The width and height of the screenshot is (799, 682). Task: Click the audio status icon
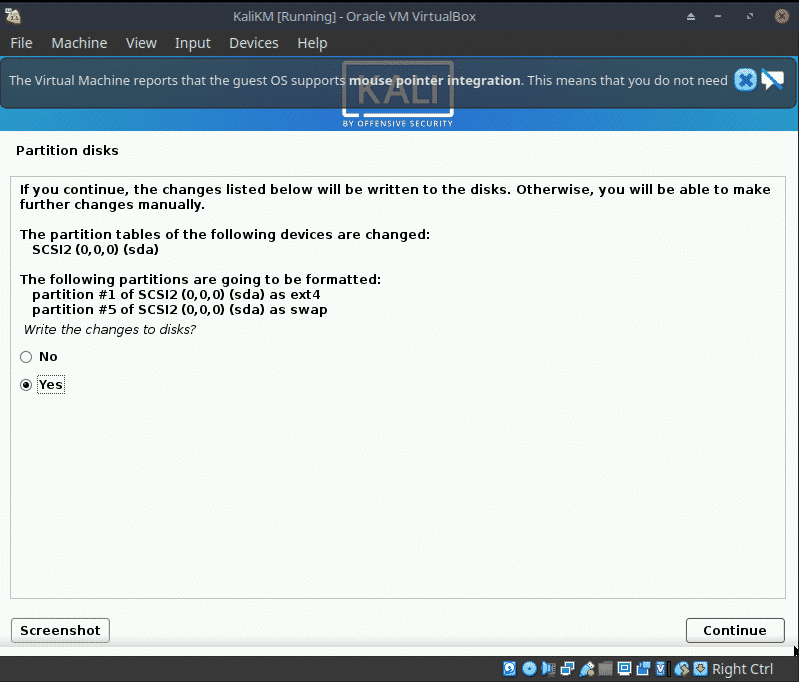548,668
